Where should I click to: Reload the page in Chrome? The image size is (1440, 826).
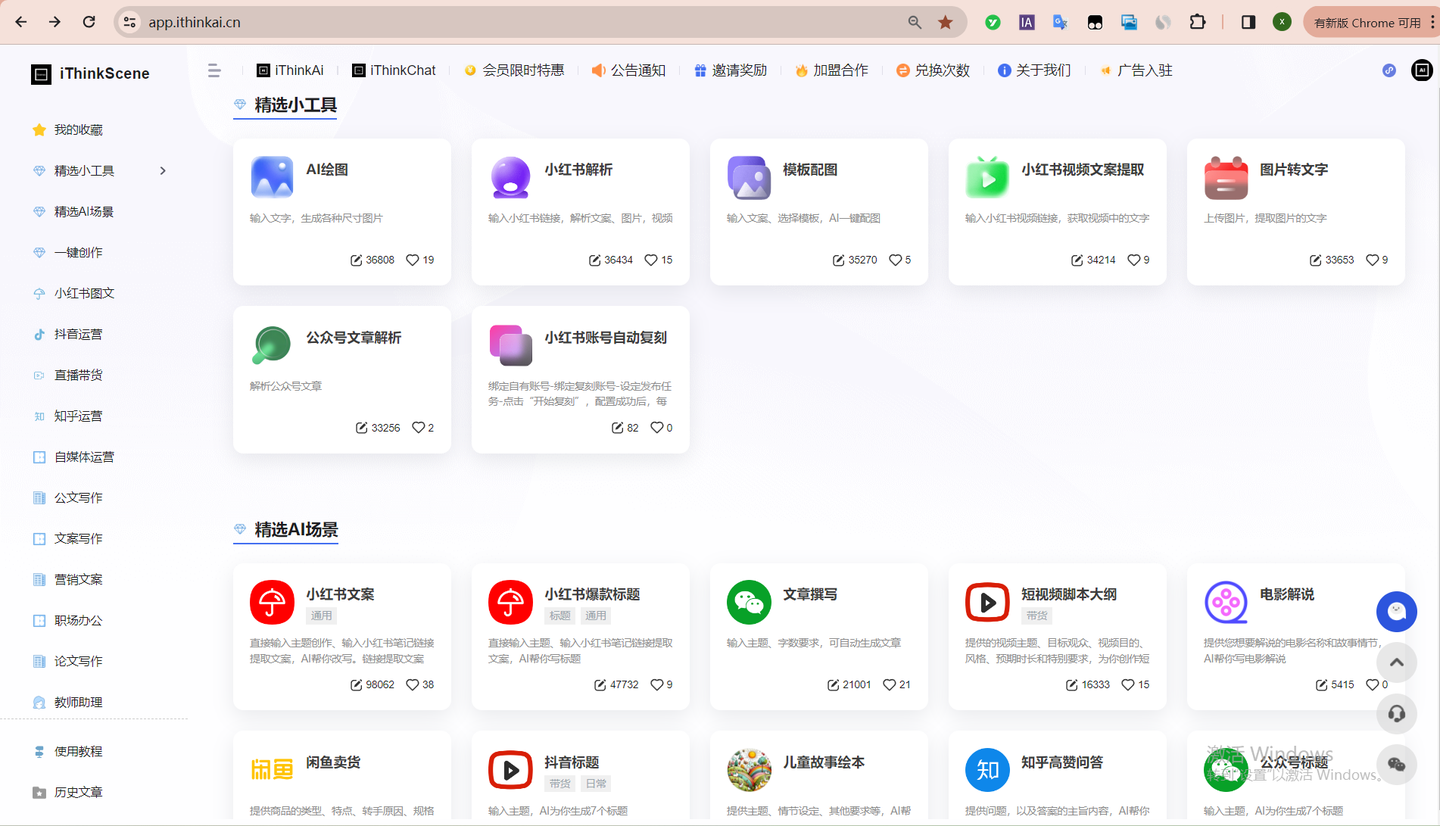pos(89,22)
